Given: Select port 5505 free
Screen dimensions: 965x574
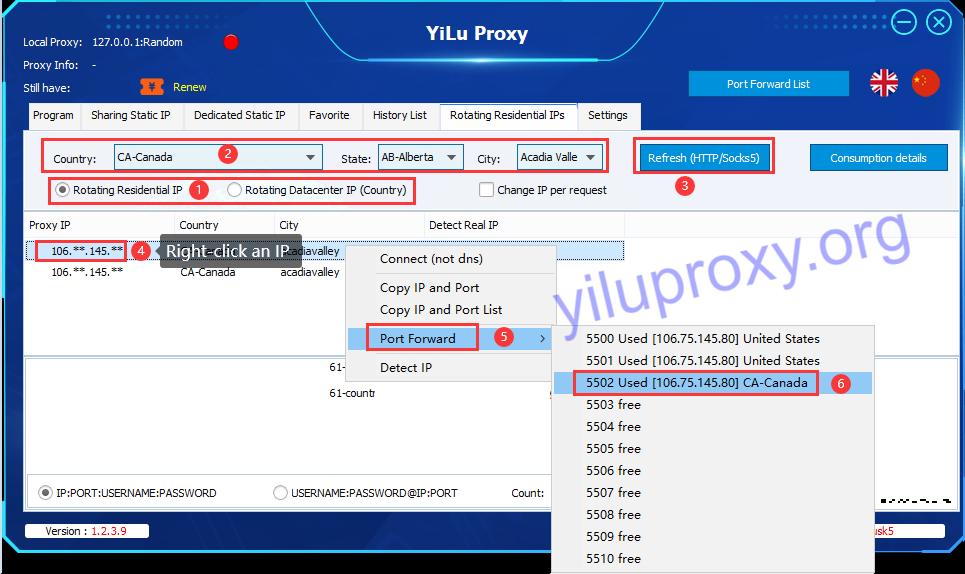Looking at the screenshot, I should [x=713, y=449].
